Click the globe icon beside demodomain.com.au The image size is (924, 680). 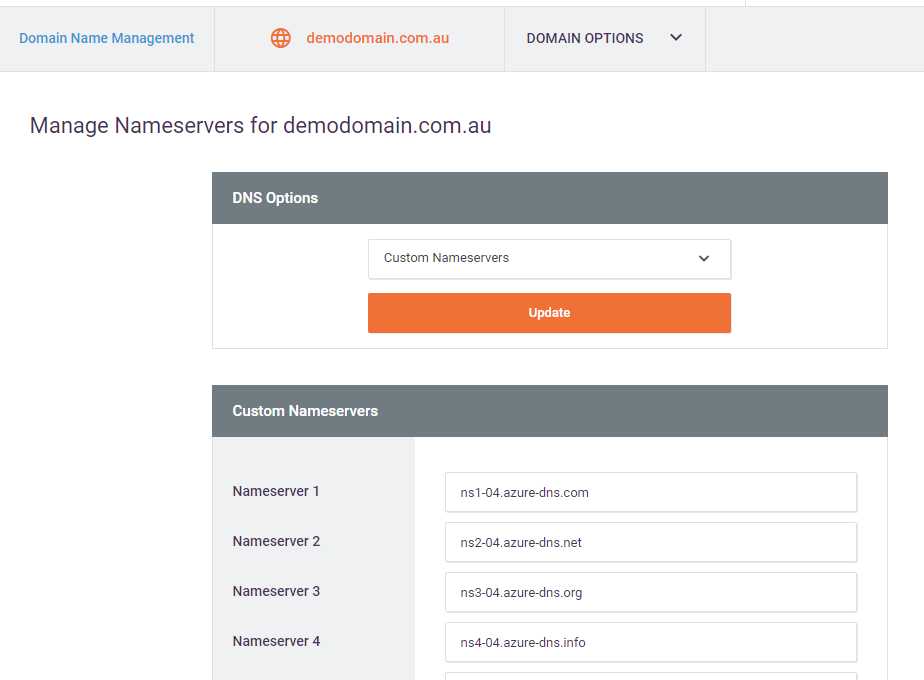pos(281,38)
